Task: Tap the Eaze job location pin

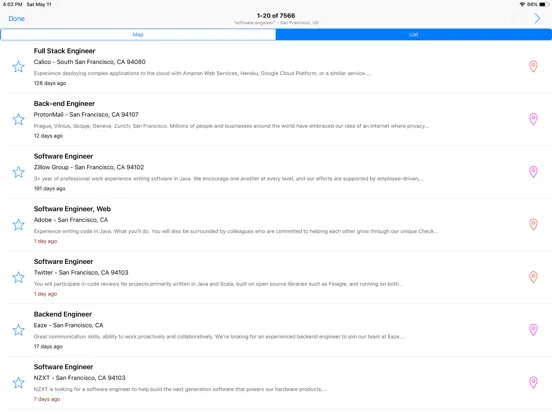Action: click(x=533, y=330)
